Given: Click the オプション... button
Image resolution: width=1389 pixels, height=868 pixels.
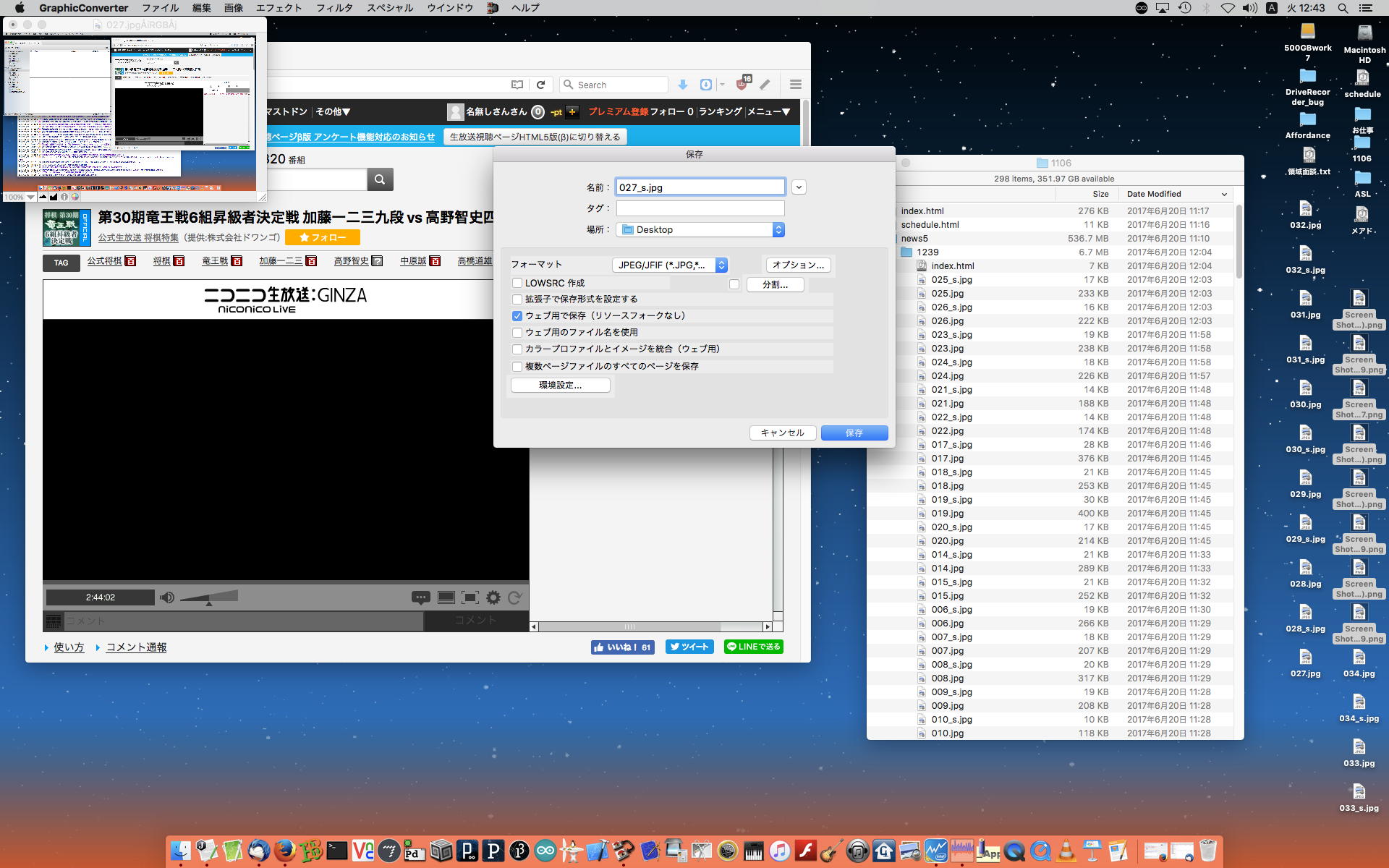Looking at the screenshot, I should pyautogui.click(x=798, y=265).
